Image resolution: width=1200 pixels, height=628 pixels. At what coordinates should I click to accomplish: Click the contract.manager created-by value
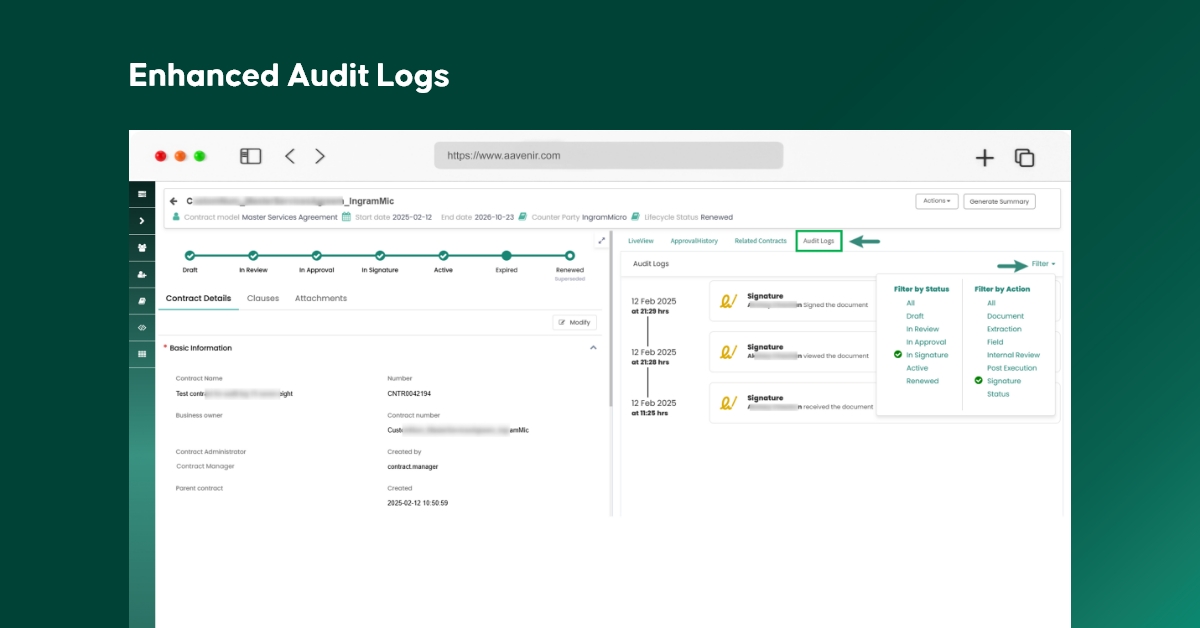(x=412, y=466)
